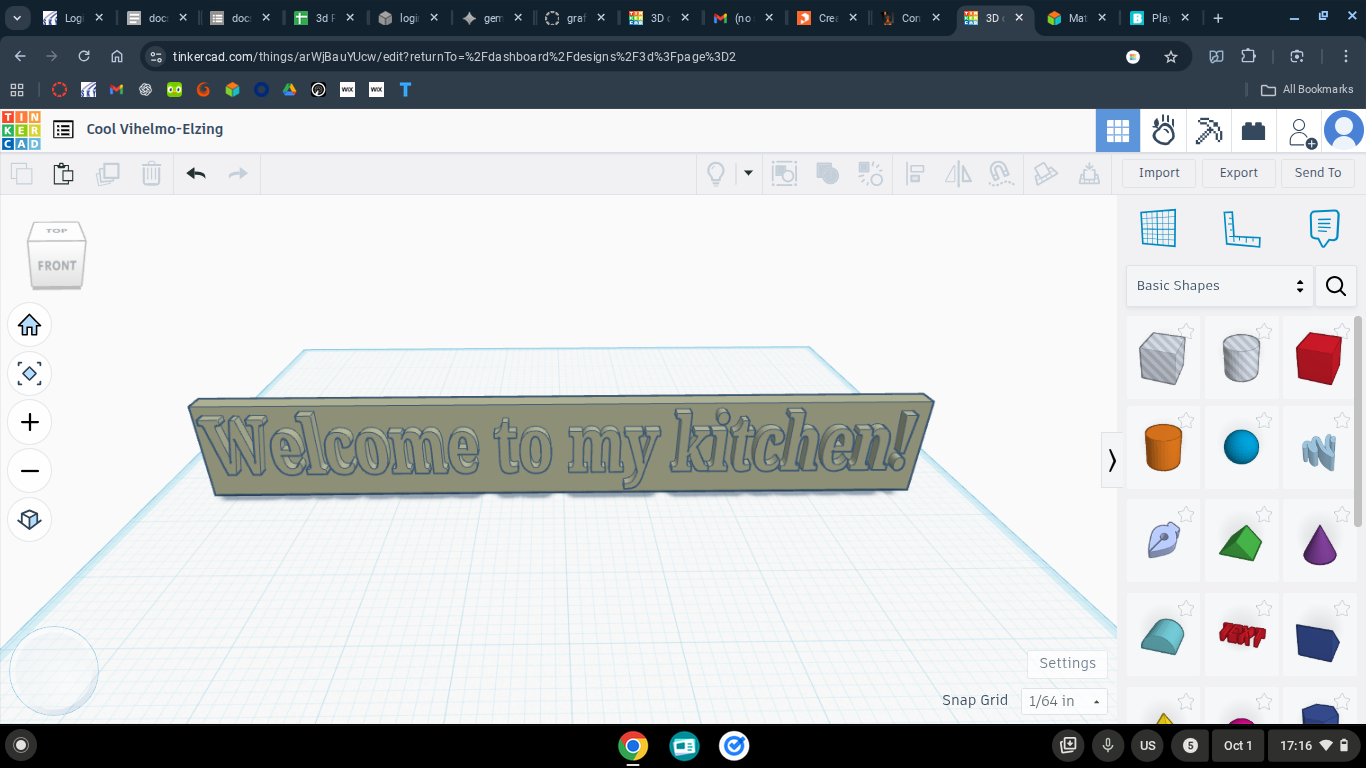This screenshot has height=768, width=1366.
Task: Click the Mirror tool icon
Action: [x=958, y=173]
